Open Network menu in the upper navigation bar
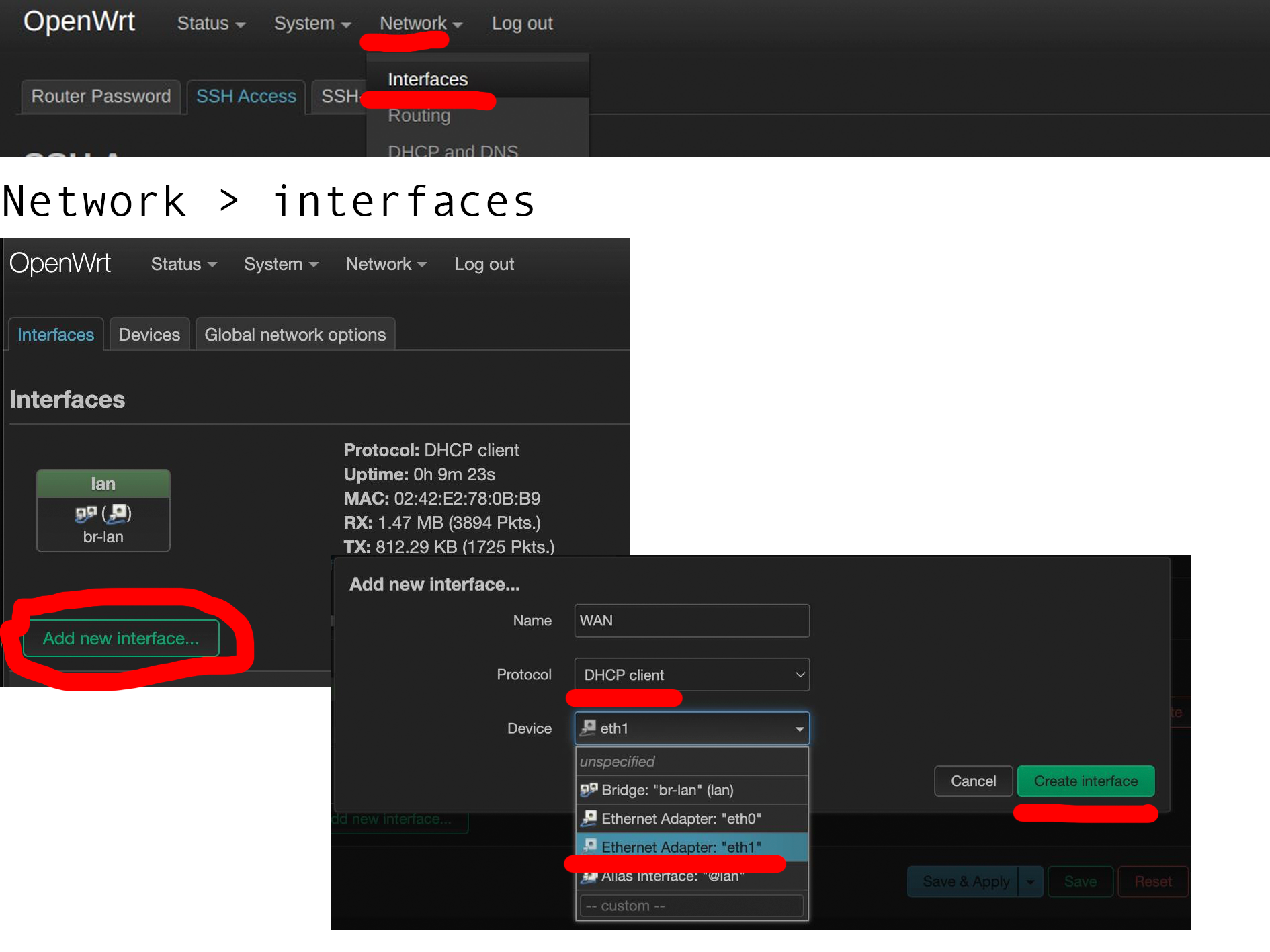This screenshot has width=1270, height=952. click(x=421, y=24)
